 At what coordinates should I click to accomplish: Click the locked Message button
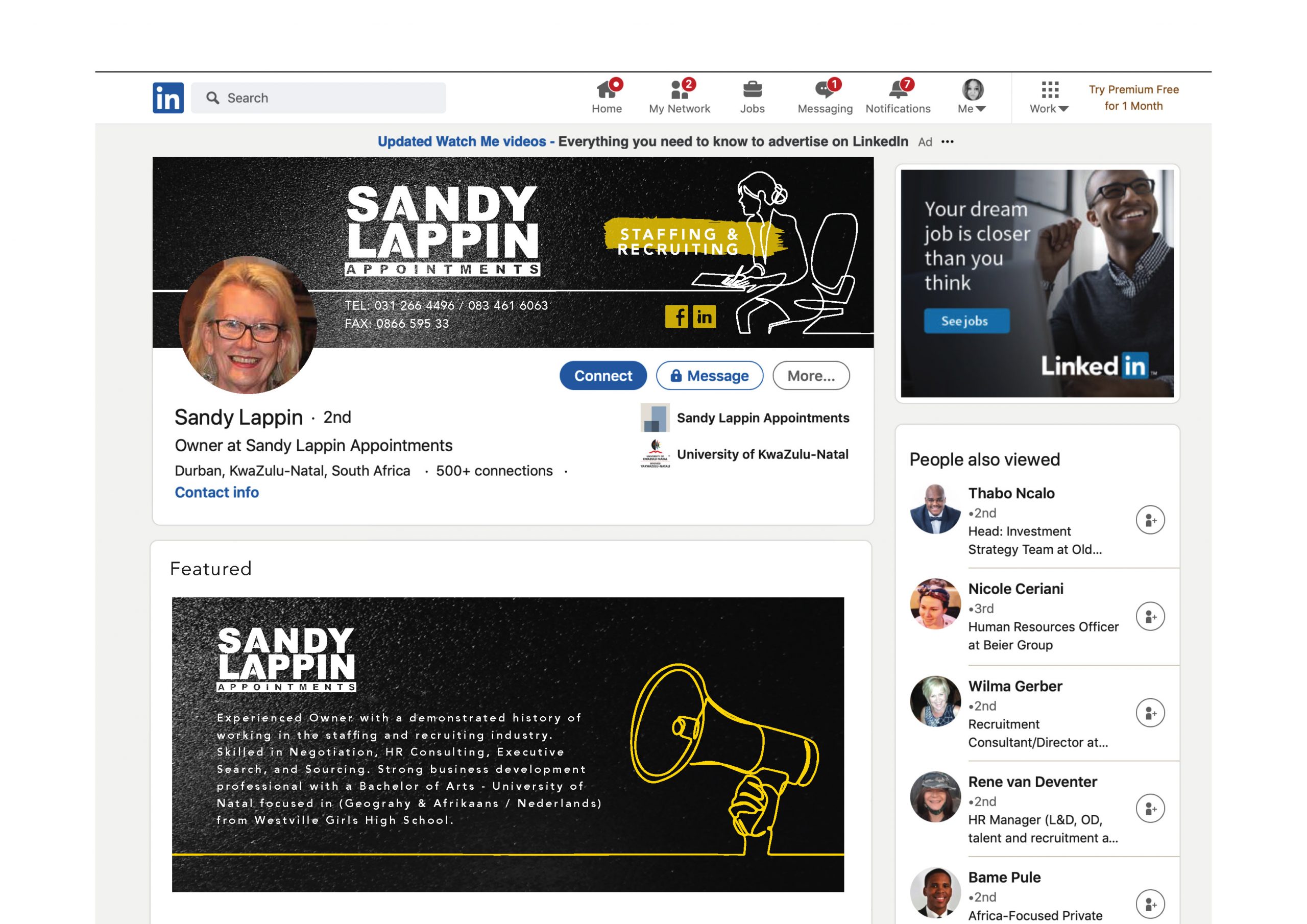(x=709, y=376)
